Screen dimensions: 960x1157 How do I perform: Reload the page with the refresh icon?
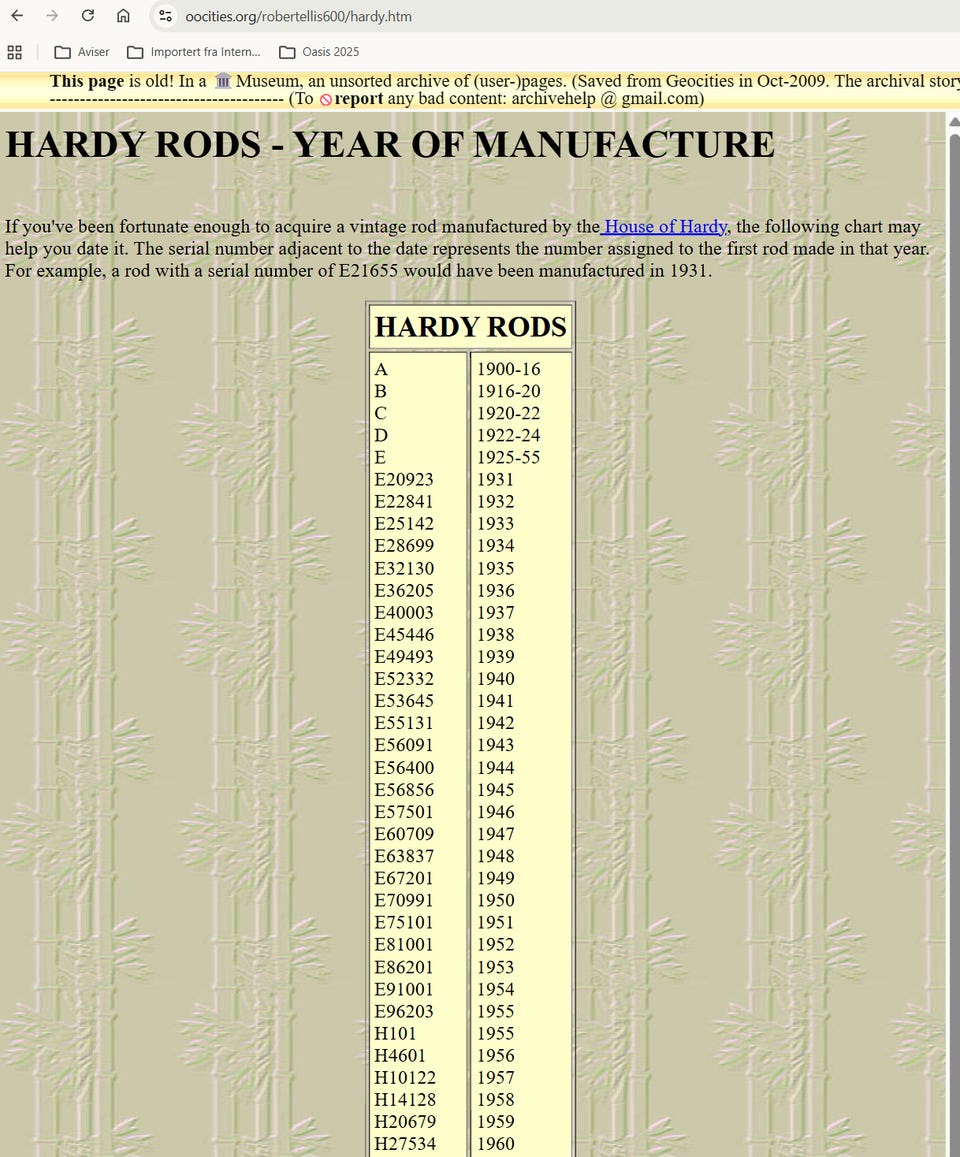click(x=87, y=15)
